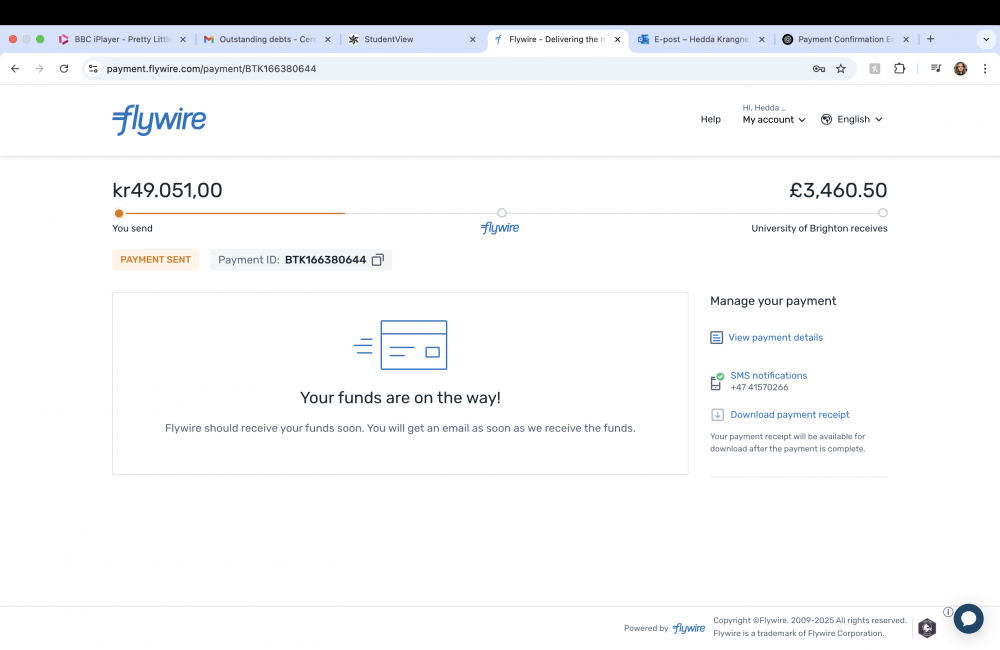Image resolution: width=1000 pixels, height=650 pixels.
Task: Expand the My account dropdown
Action: click(774, 120)
